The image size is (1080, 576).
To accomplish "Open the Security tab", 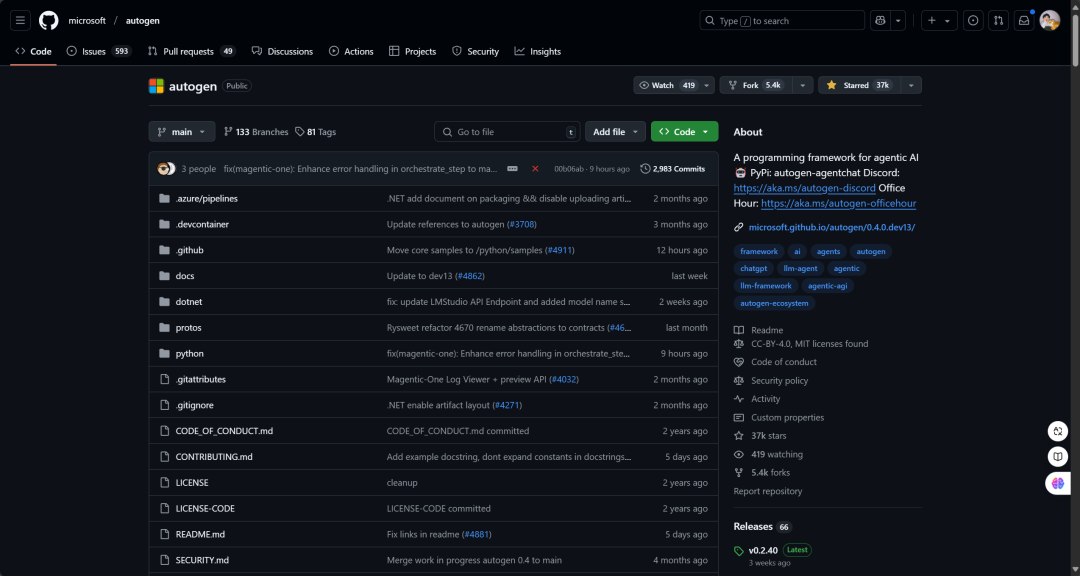I will coord(475,52).
